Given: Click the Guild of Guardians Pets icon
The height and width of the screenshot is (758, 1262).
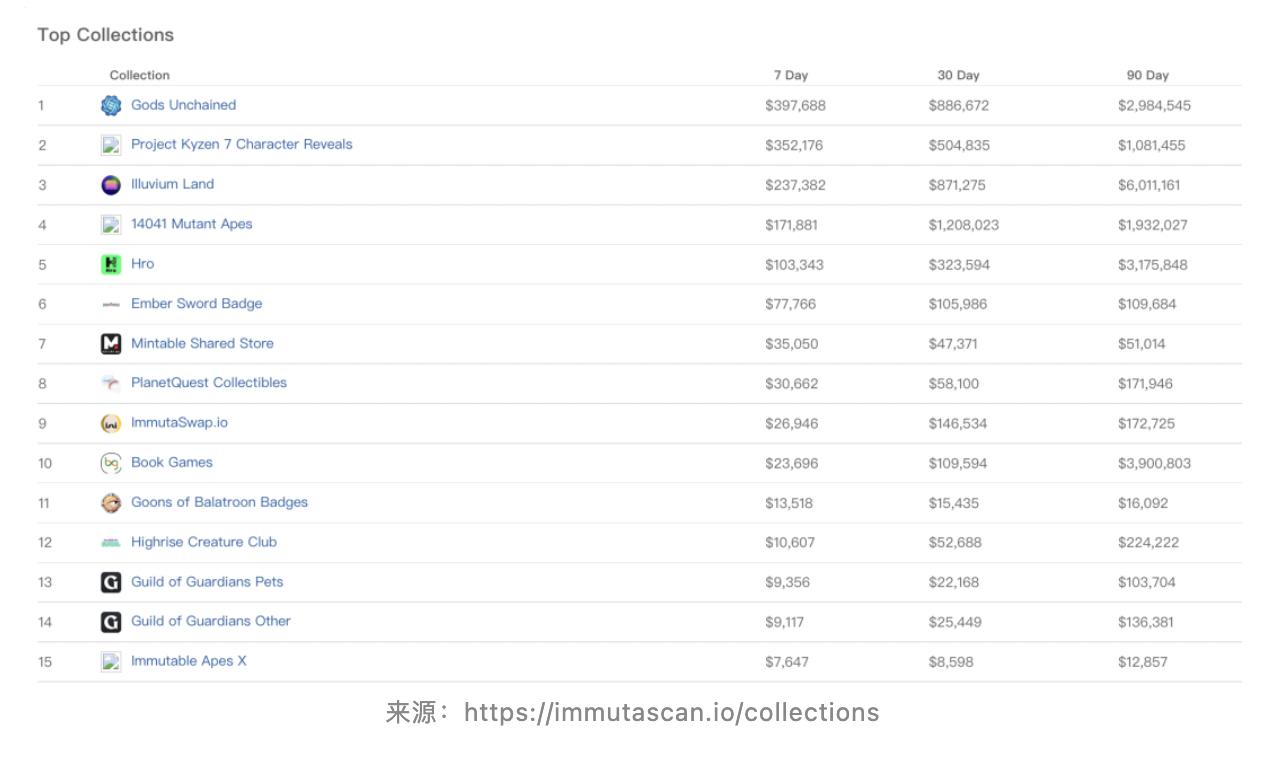Looking at the screenshot, I should point(111,582).
